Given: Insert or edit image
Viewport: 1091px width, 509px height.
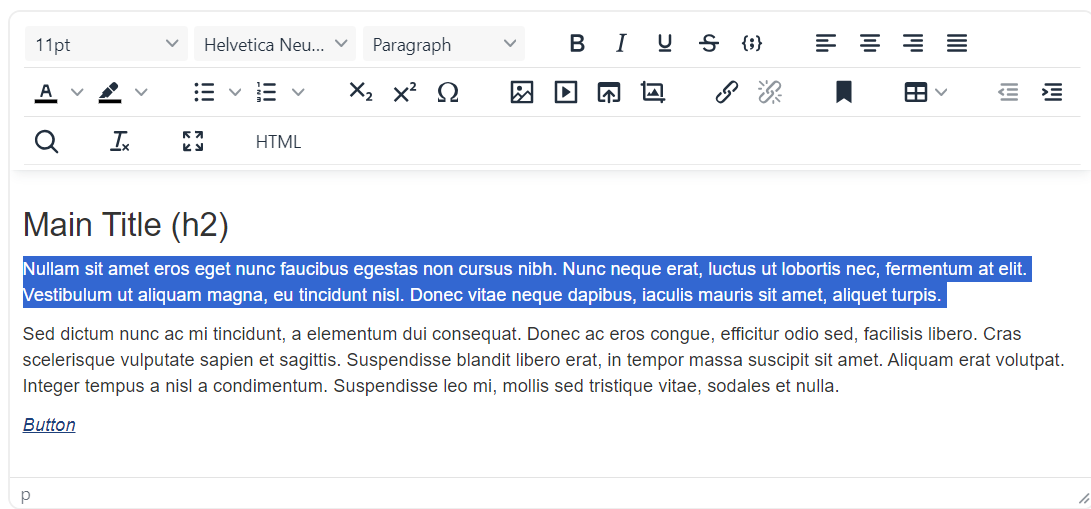Looking at the screenshot, I should pos(522,92).
